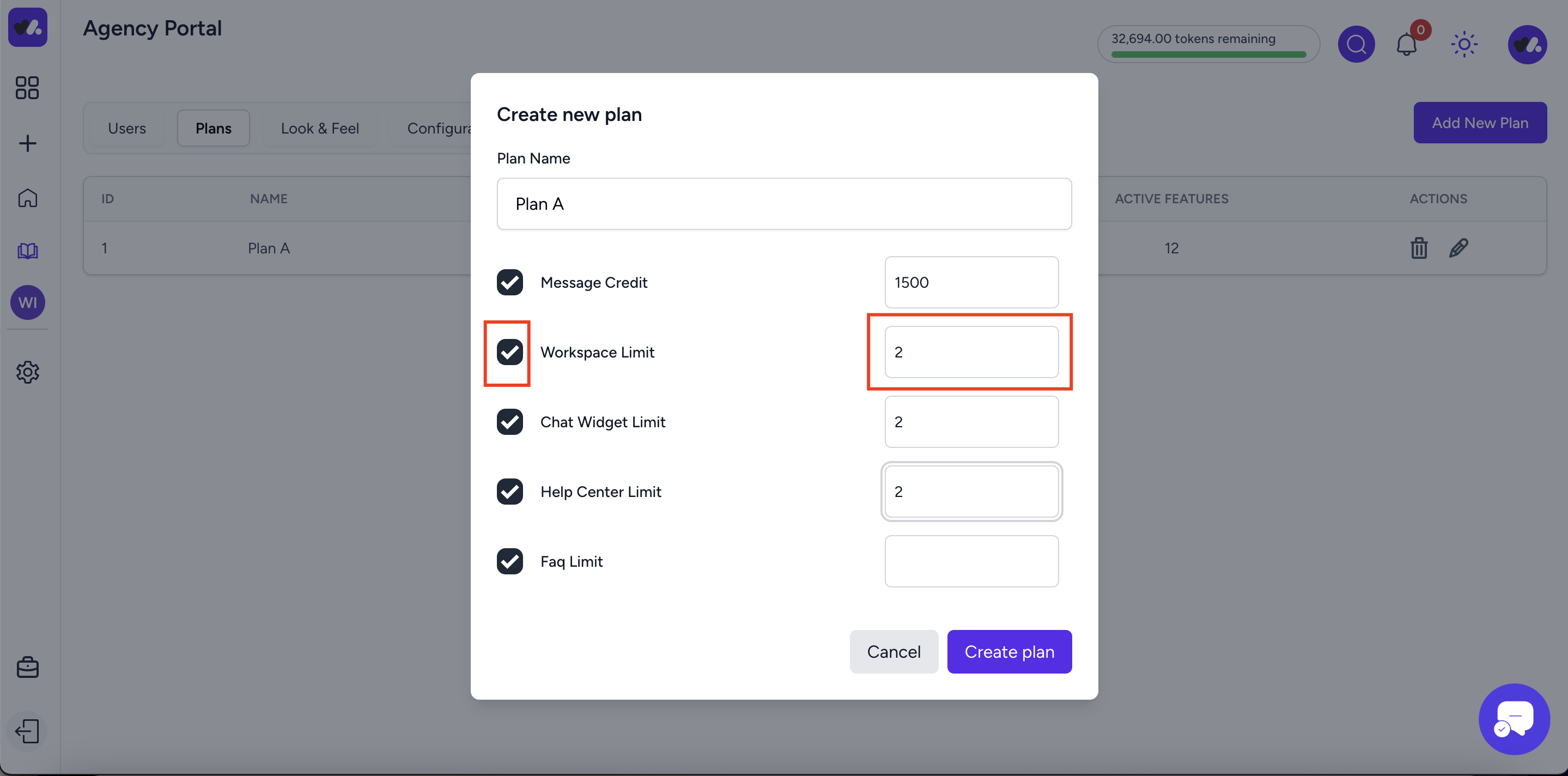Click the logout icon at sidebar bottom

[x=27, y=731]
